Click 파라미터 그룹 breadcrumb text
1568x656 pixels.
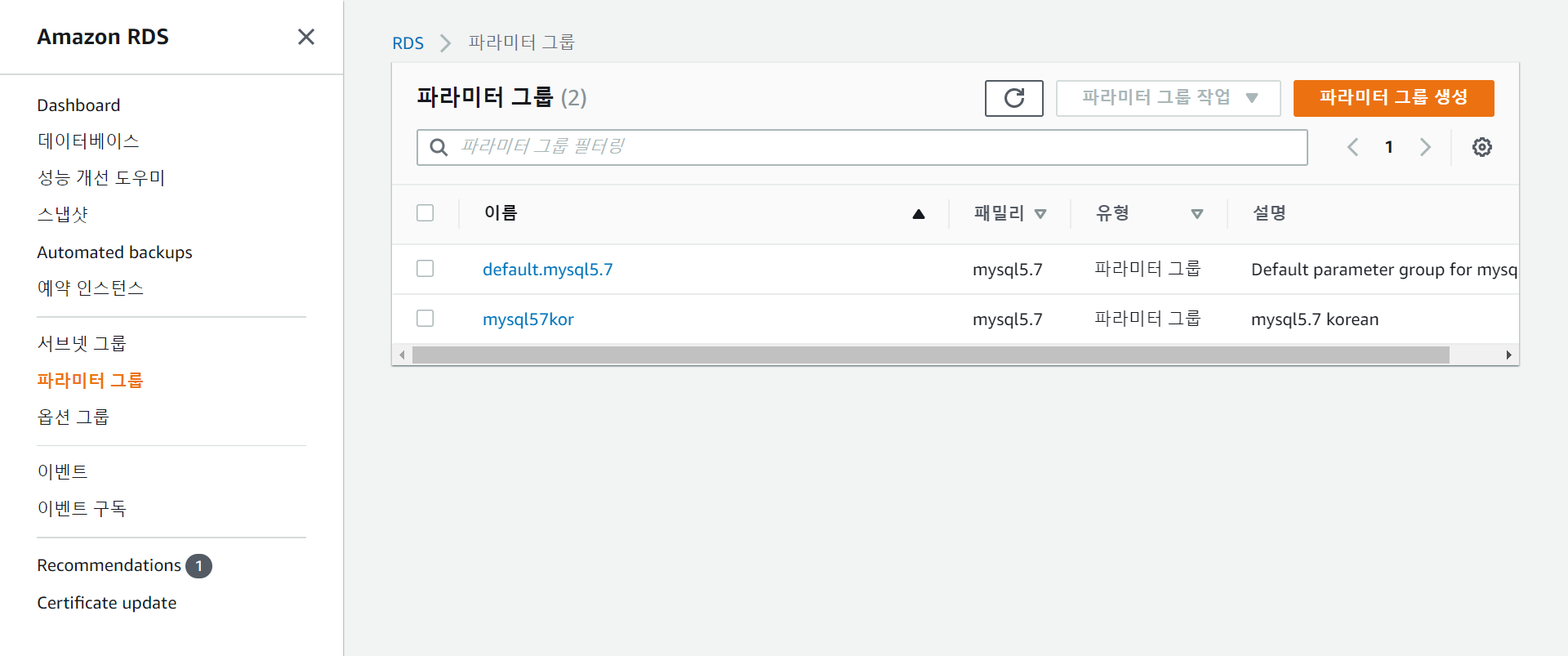tap(521, 42)
